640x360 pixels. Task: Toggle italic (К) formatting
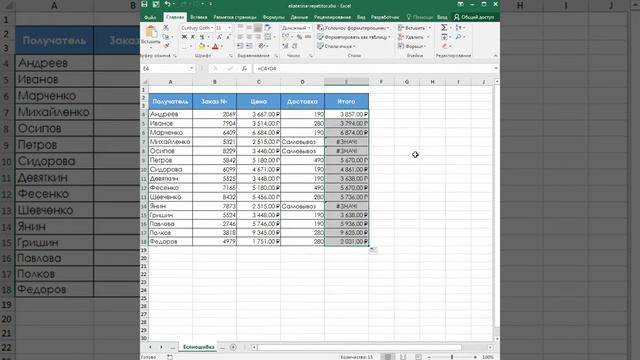click(x=193, y=37)
